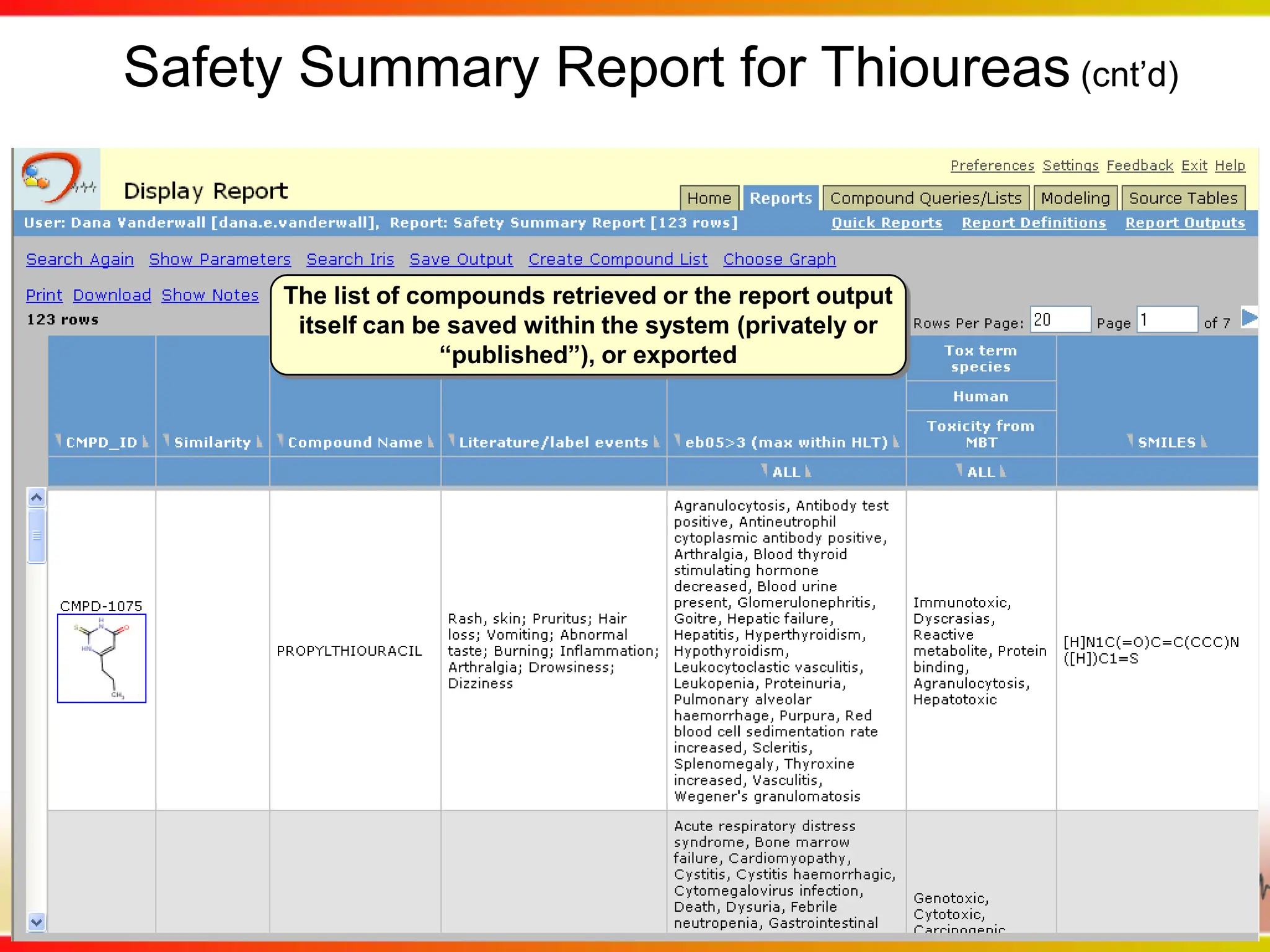Click right arrow of ALL under Toxicity from MBT

pos(1003,471)
